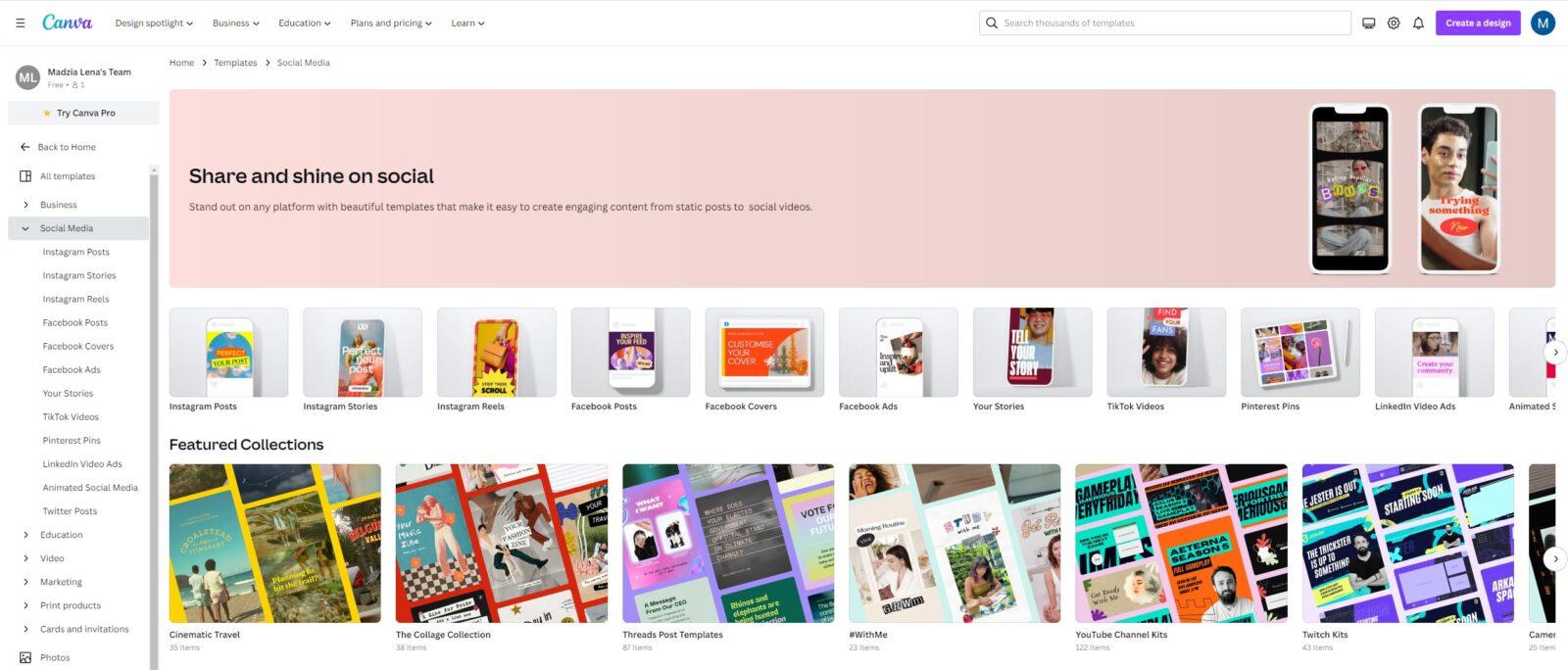The width and height of the screenshot is (1568, 670).
Task: Click the Photos sidebar icon
Action: [25, 657]
